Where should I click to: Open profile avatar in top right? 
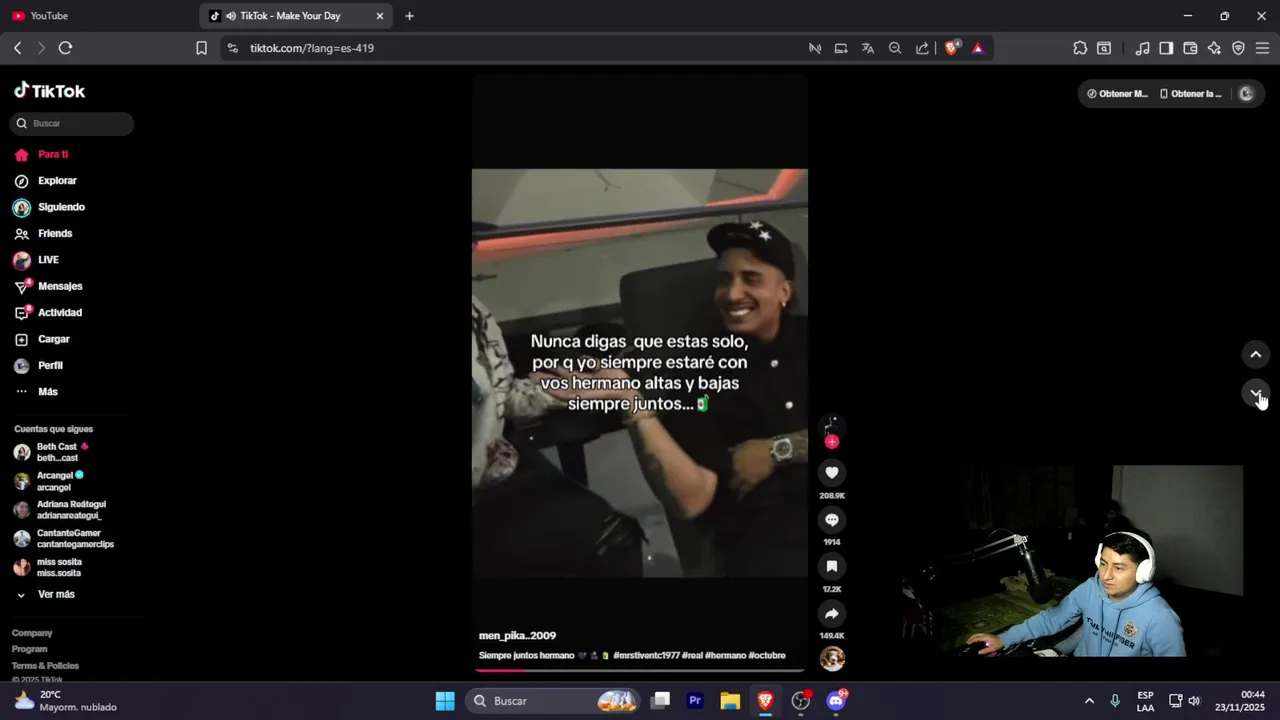tap(1246, 94)
